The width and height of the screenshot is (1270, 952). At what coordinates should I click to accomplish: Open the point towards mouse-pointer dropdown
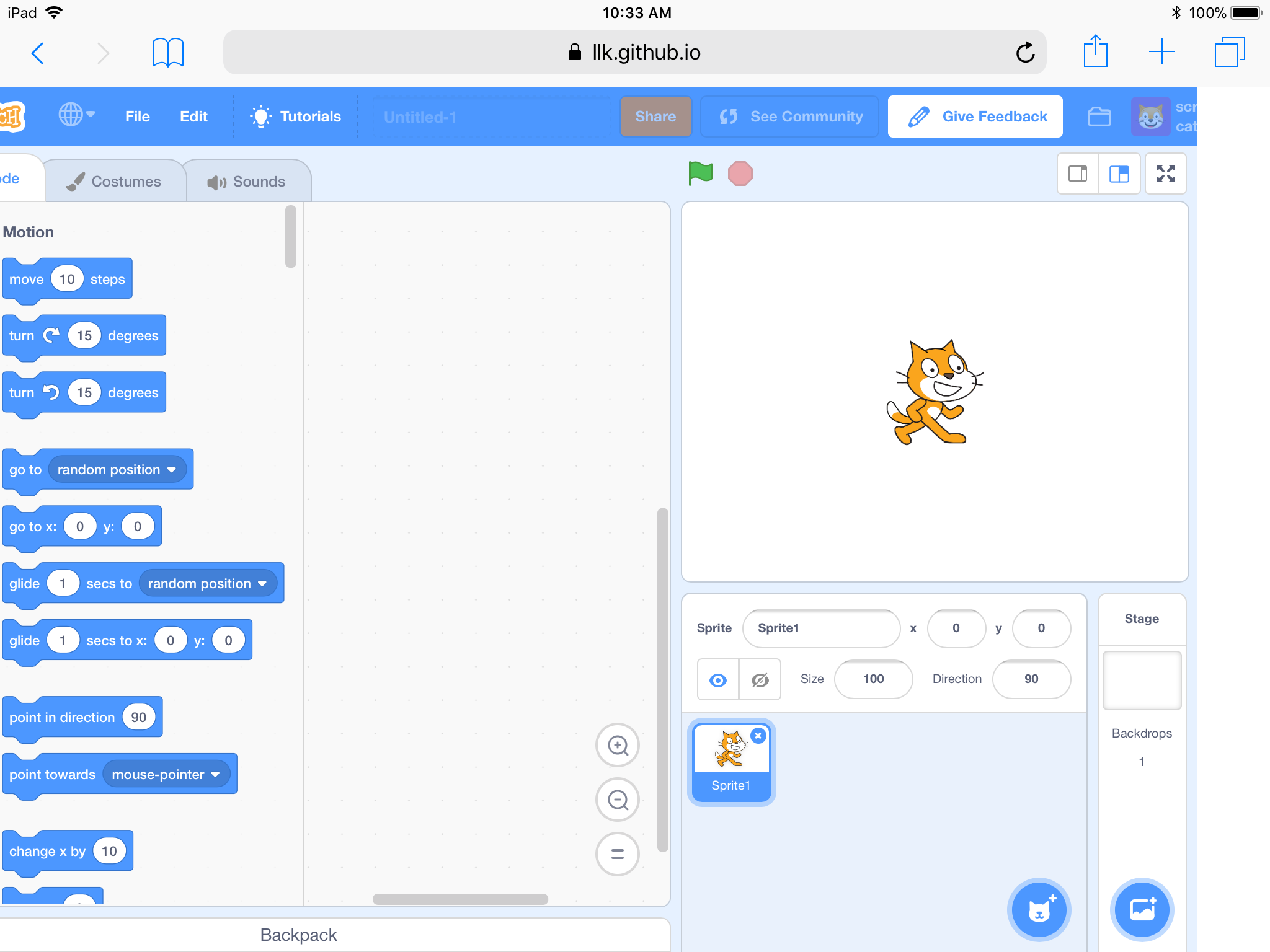point(166,775)
